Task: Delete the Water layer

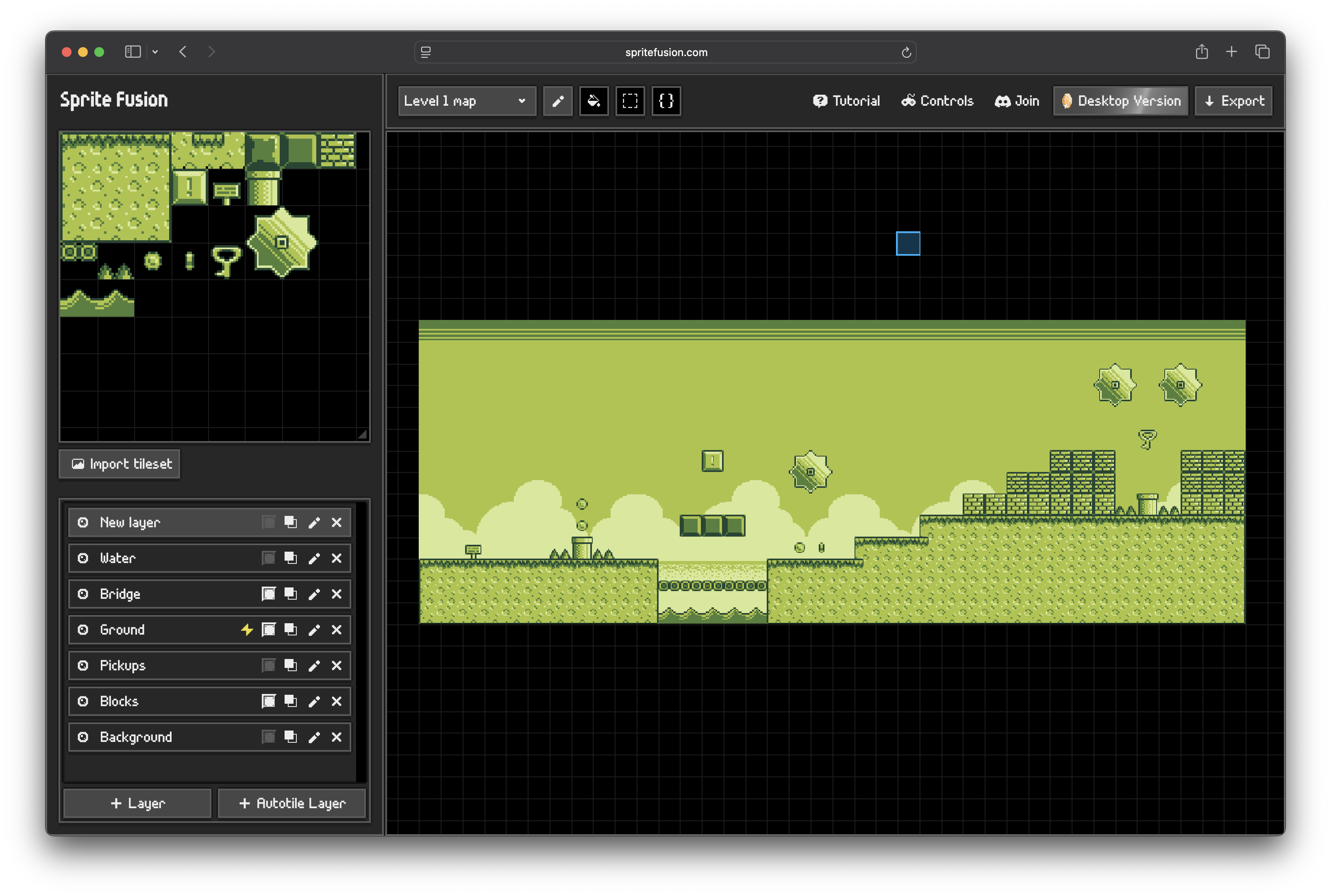Action: tap(337, 558)
